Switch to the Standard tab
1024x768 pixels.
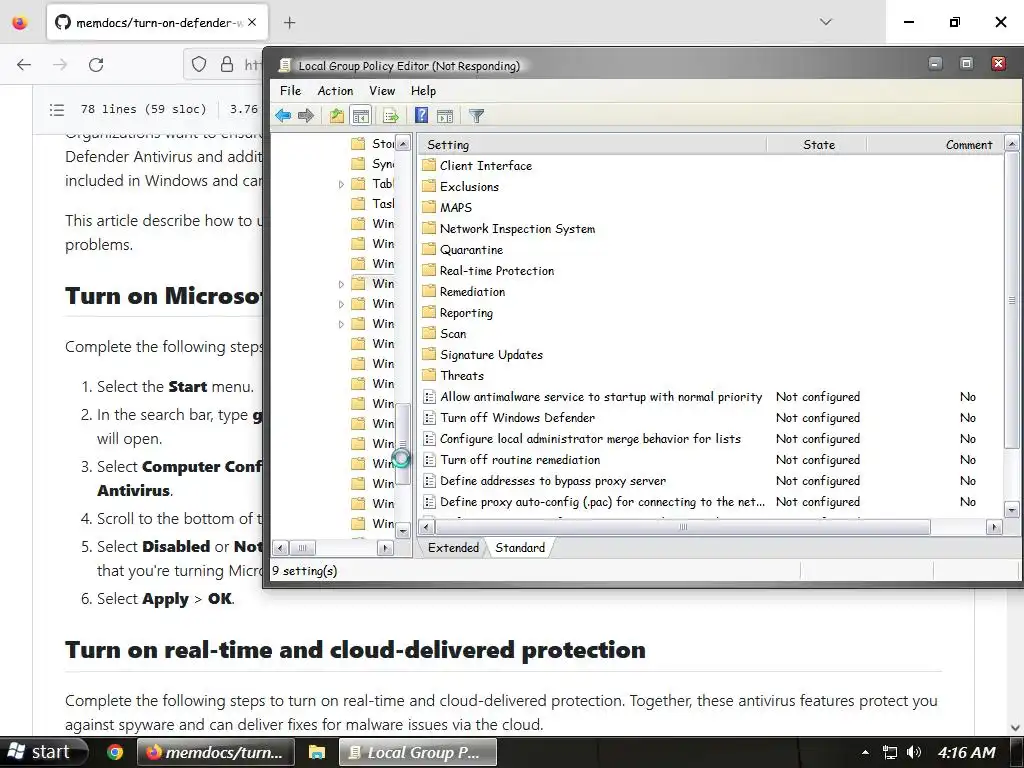click(x=520, y=547)
